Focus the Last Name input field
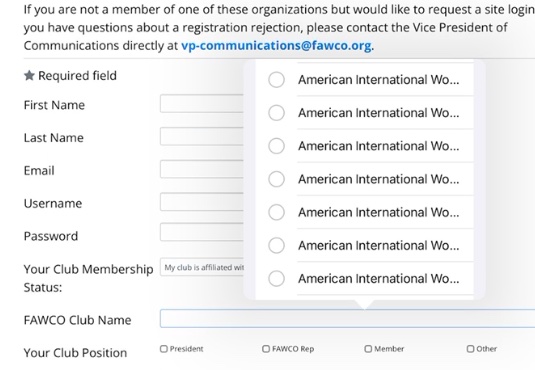The width and height of the screenshot is (535, 370). click(202, 136)
